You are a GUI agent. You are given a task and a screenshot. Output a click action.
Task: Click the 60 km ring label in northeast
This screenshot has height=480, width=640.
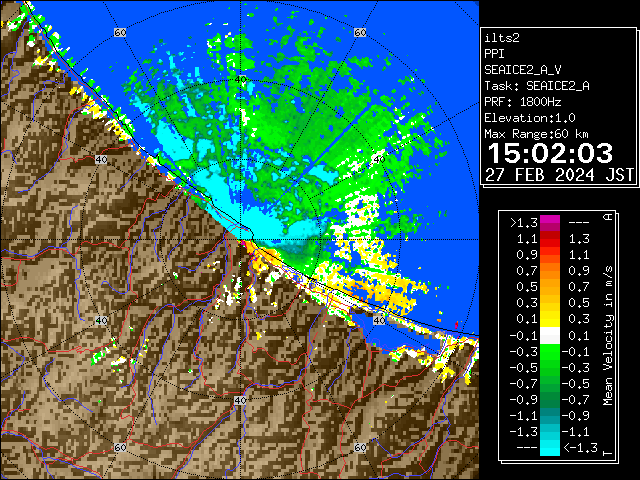click(360, 32)
